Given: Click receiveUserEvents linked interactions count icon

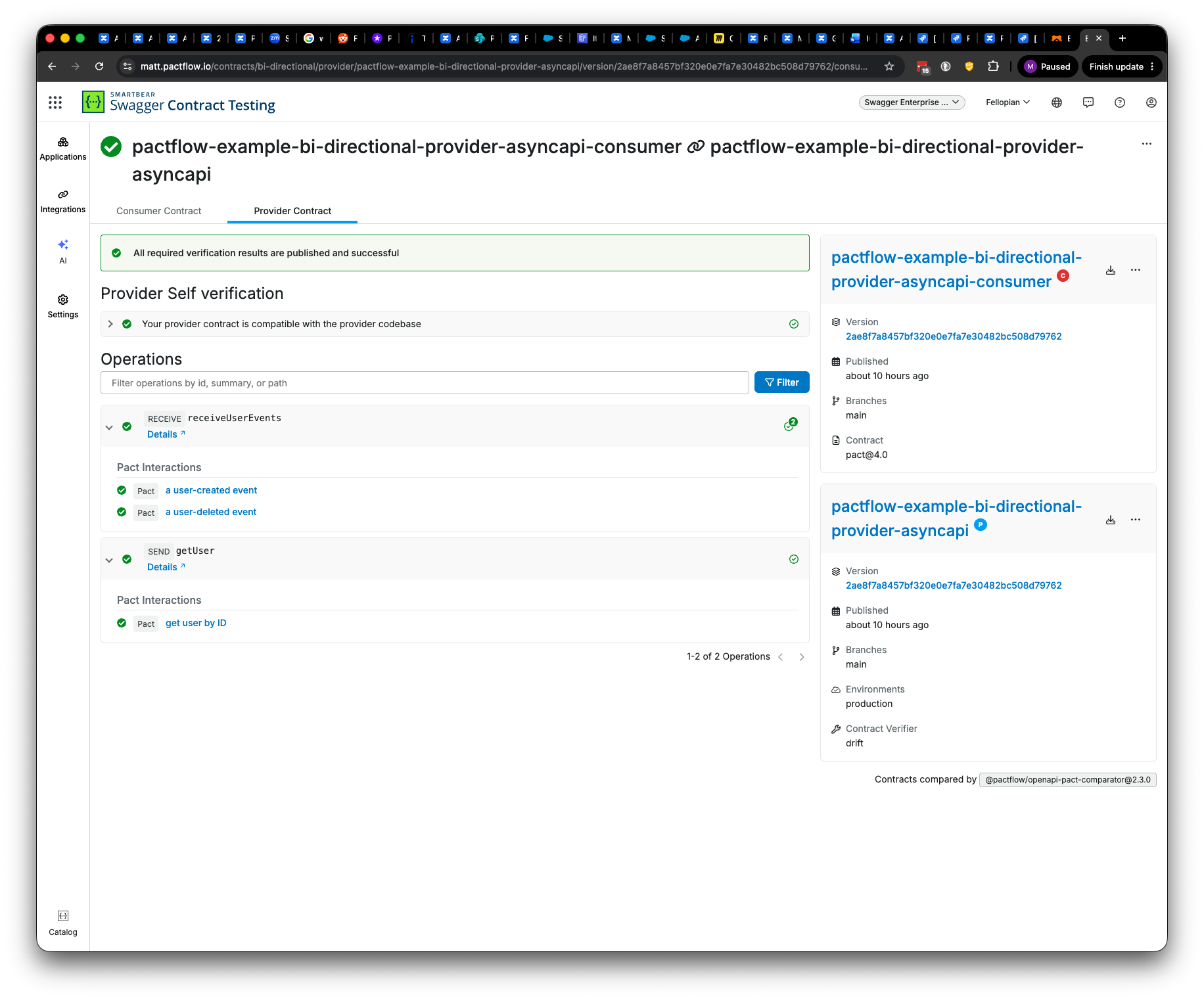Looking at the screenshot, I should point(791,424).
